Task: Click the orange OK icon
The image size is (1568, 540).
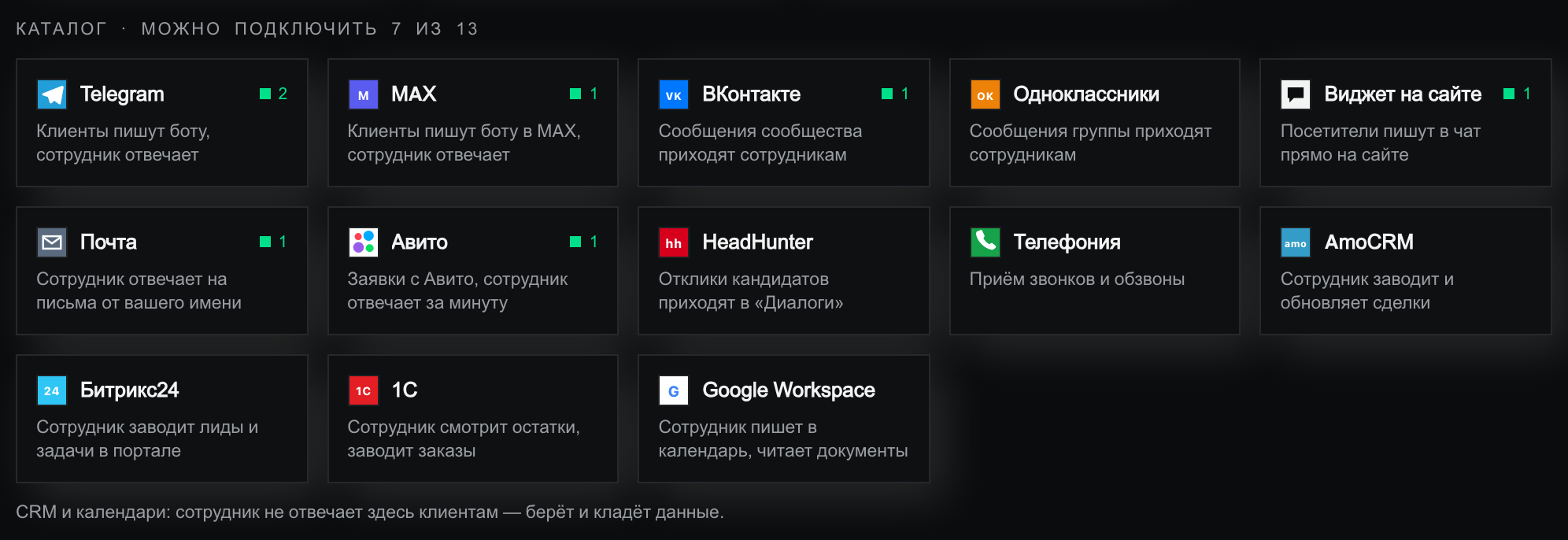Action: click(985, 94)
